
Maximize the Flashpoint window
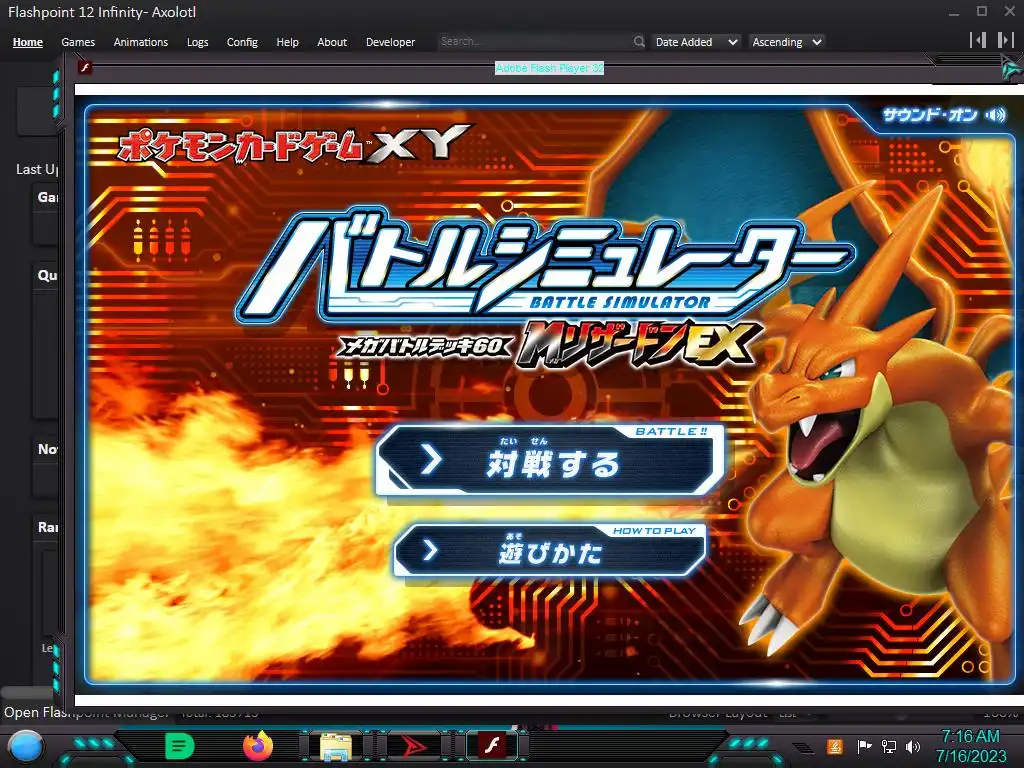982,11
